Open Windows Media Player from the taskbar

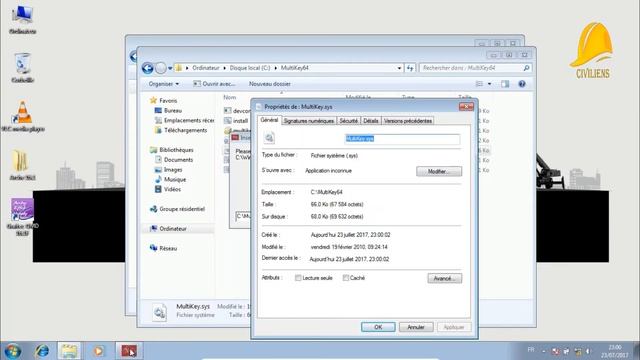pyautogui.click(x=98, y=351)
